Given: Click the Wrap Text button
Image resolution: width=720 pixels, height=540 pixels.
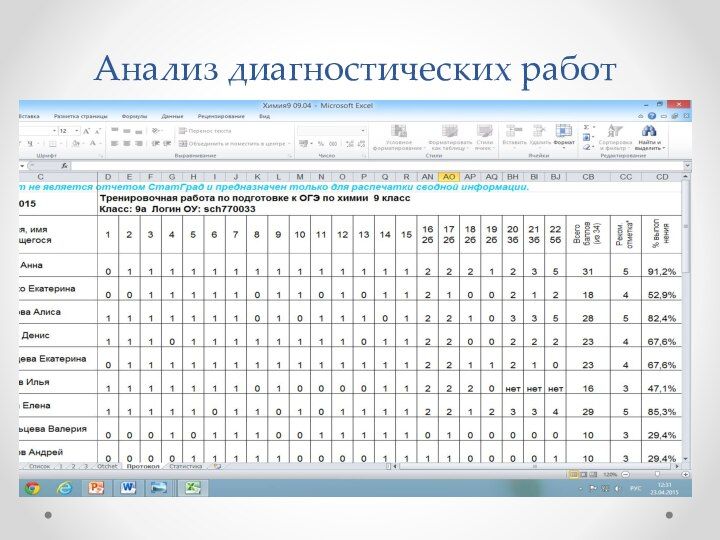Looking at the screenshot, I should (205, 130).
